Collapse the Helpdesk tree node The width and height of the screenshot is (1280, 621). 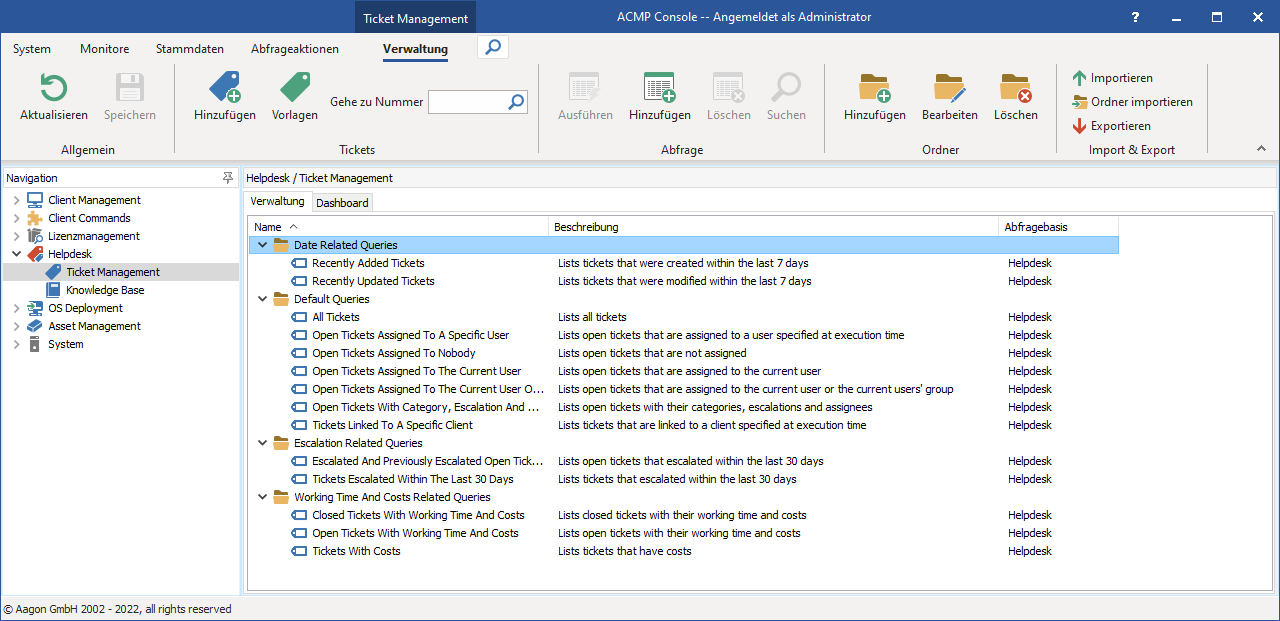(x=16, y=254)
